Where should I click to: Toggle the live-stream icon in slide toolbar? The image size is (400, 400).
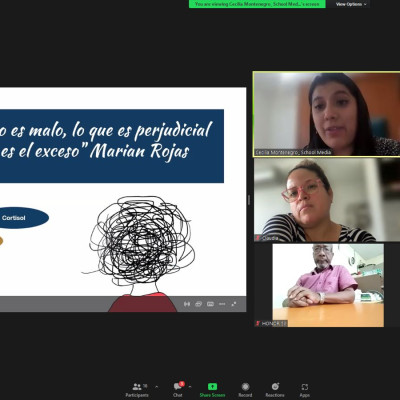187,304
